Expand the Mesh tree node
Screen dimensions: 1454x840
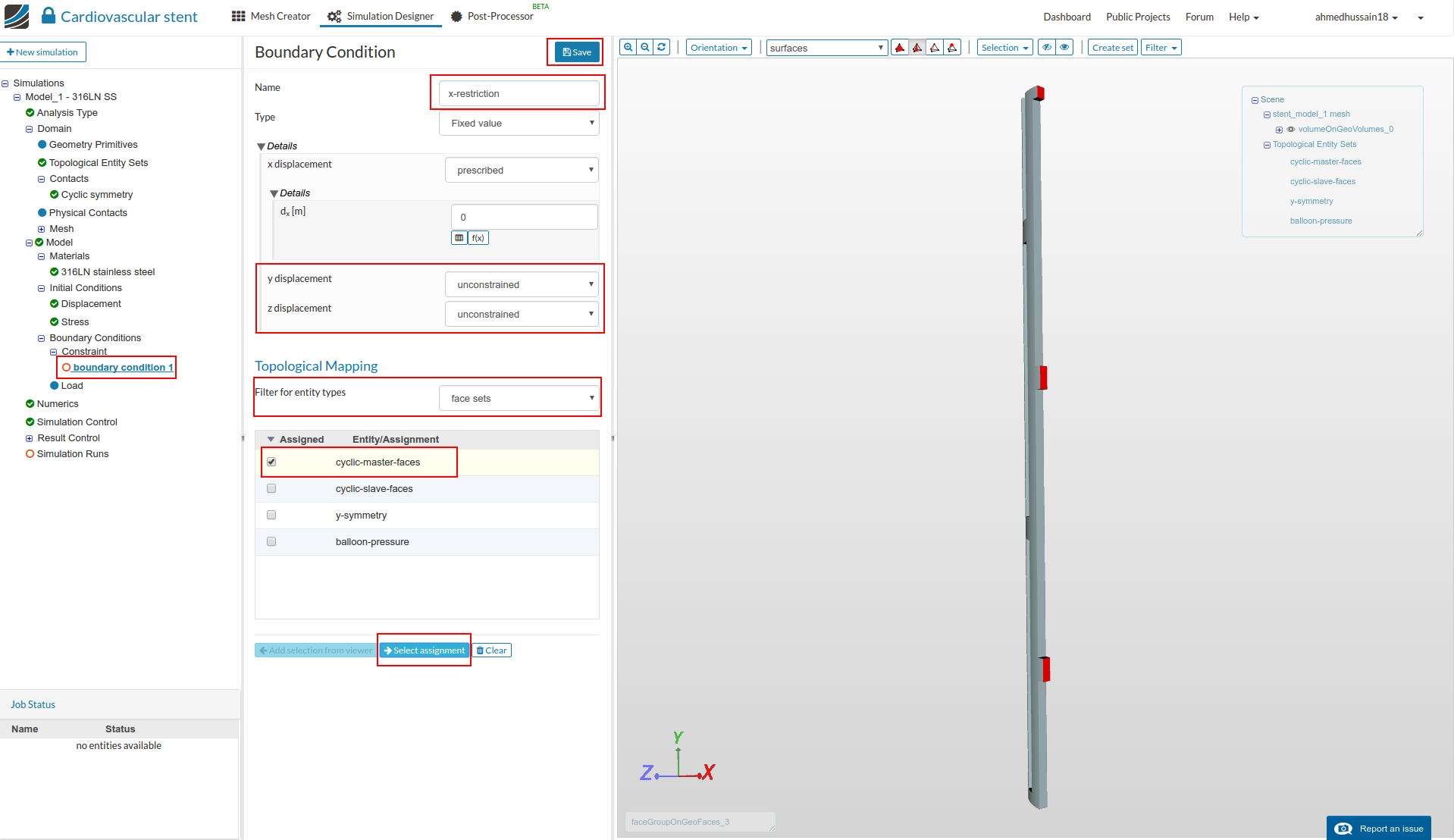pos(42,229)
